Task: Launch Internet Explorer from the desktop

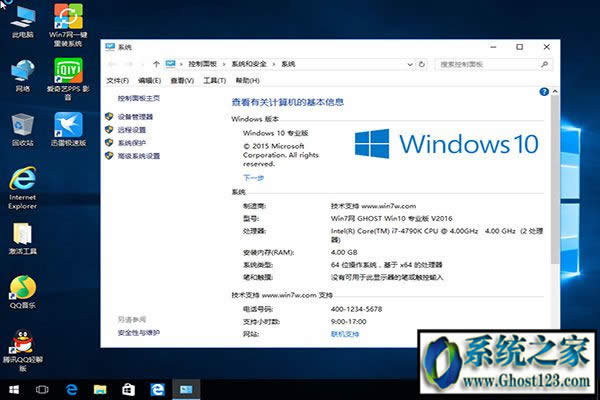Action: pyautogui.click(x=21, y=180)
